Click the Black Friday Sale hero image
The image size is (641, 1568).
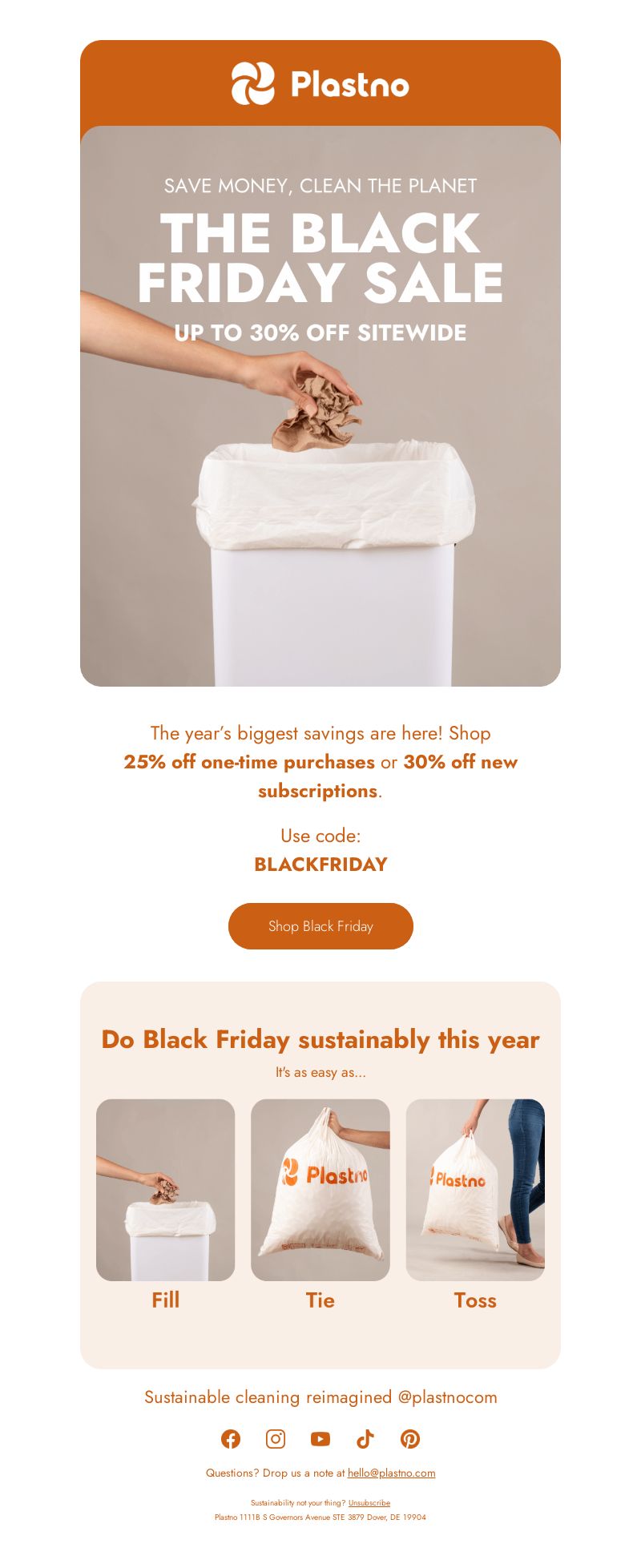(320, 406)
